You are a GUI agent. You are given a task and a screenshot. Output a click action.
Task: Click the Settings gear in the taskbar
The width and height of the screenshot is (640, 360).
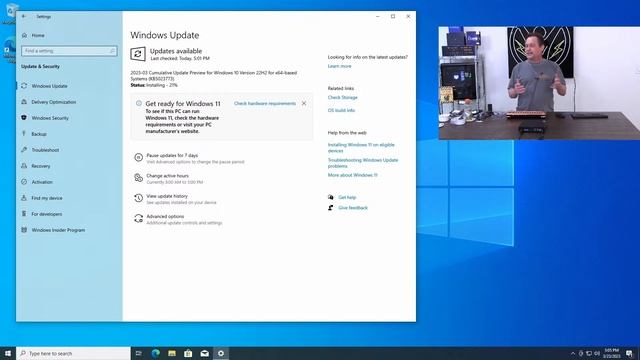[x=221, y=353]
